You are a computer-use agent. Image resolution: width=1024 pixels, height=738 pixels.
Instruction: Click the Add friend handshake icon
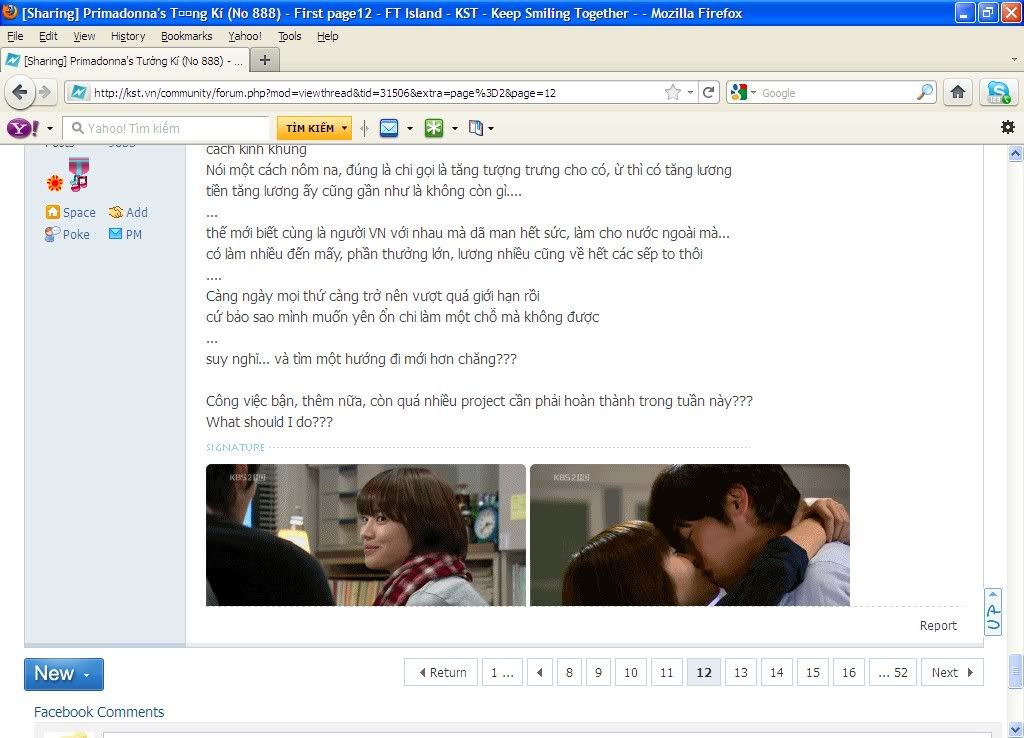coord(116,212)
